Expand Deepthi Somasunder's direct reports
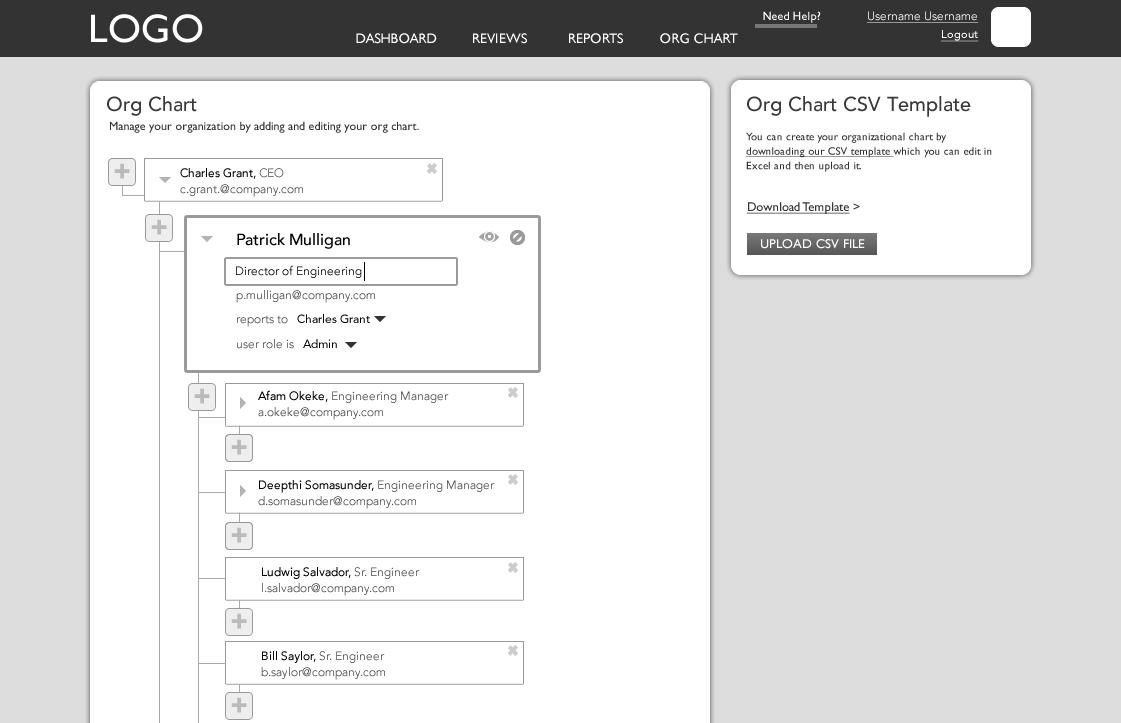Image resolution: width=1121 pixels, height=723 pixels. click(242, 491)
